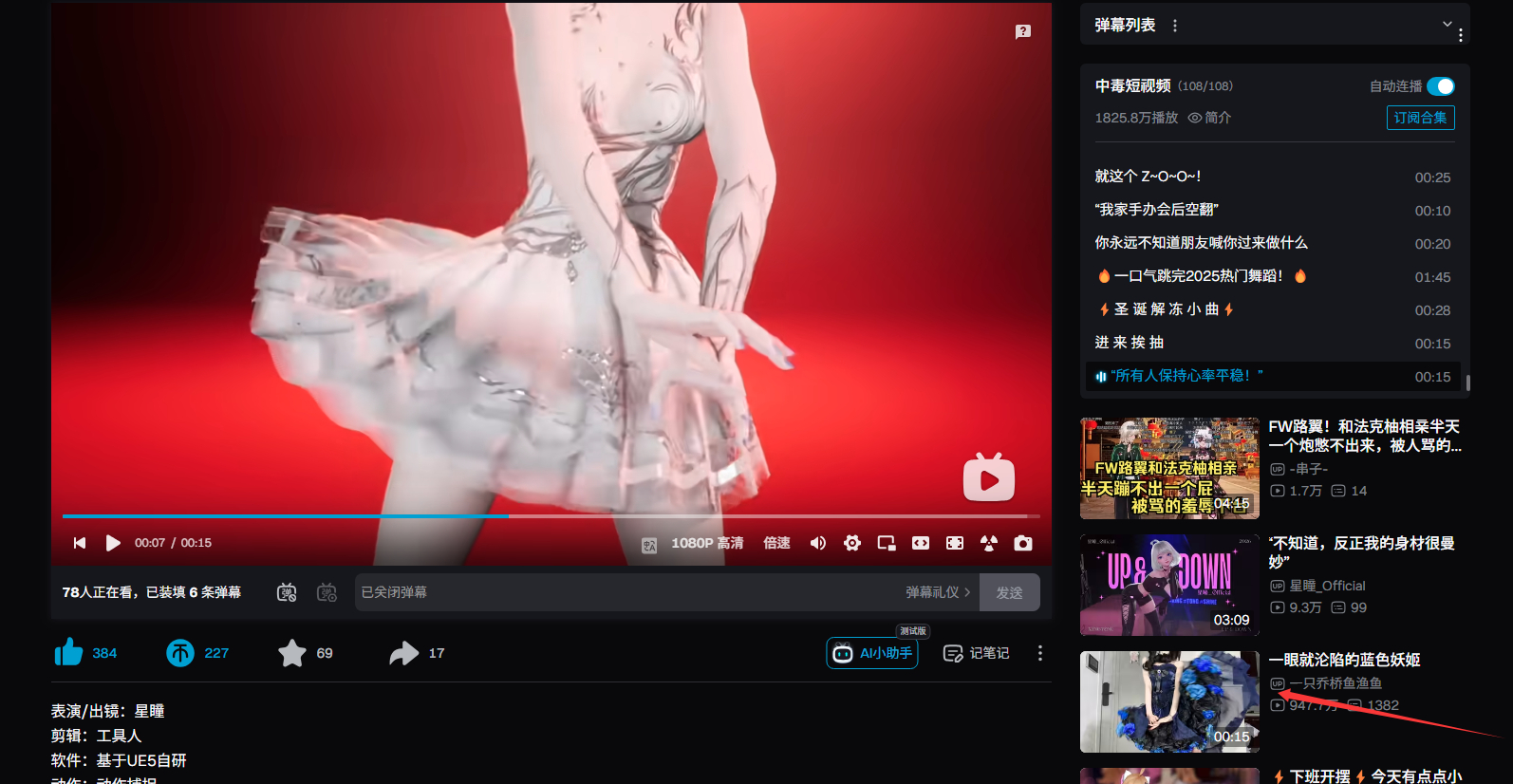
Task: Open the 倍速 playback speed menu
Action: pos(776,543)
